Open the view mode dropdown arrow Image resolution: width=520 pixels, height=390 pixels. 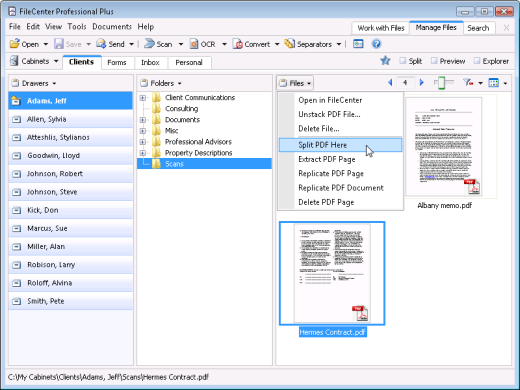pyautogui.click(x=505, y=83)
